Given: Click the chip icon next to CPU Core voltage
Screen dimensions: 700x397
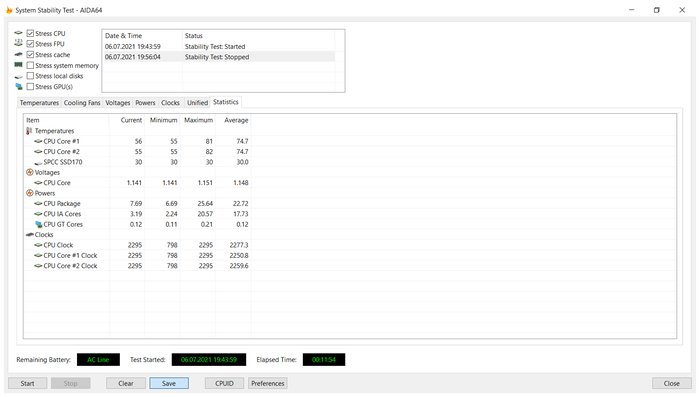Looking at the screenshot, I should [x=38, y=183].
